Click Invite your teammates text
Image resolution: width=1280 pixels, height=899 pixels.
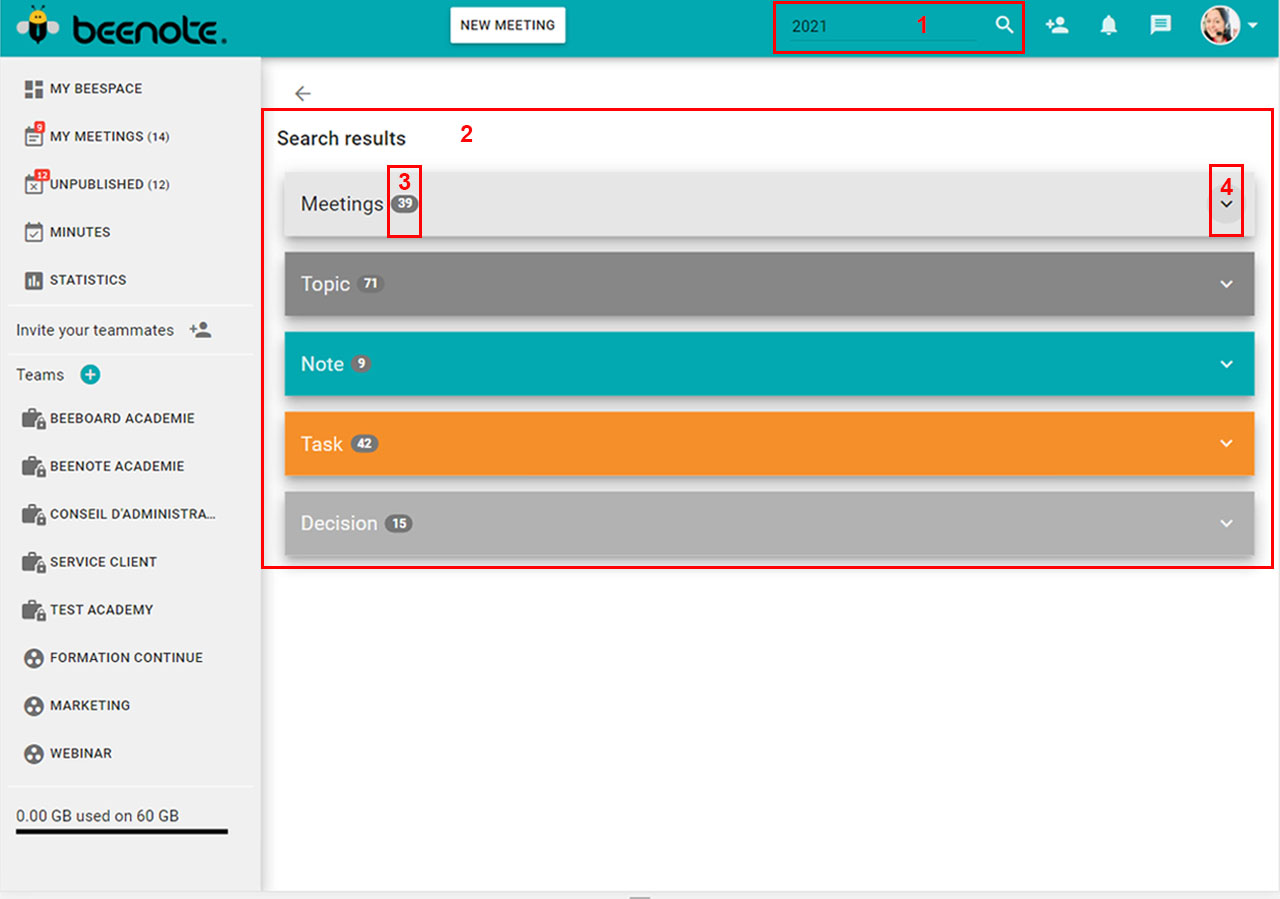click(x=95, y=330)
